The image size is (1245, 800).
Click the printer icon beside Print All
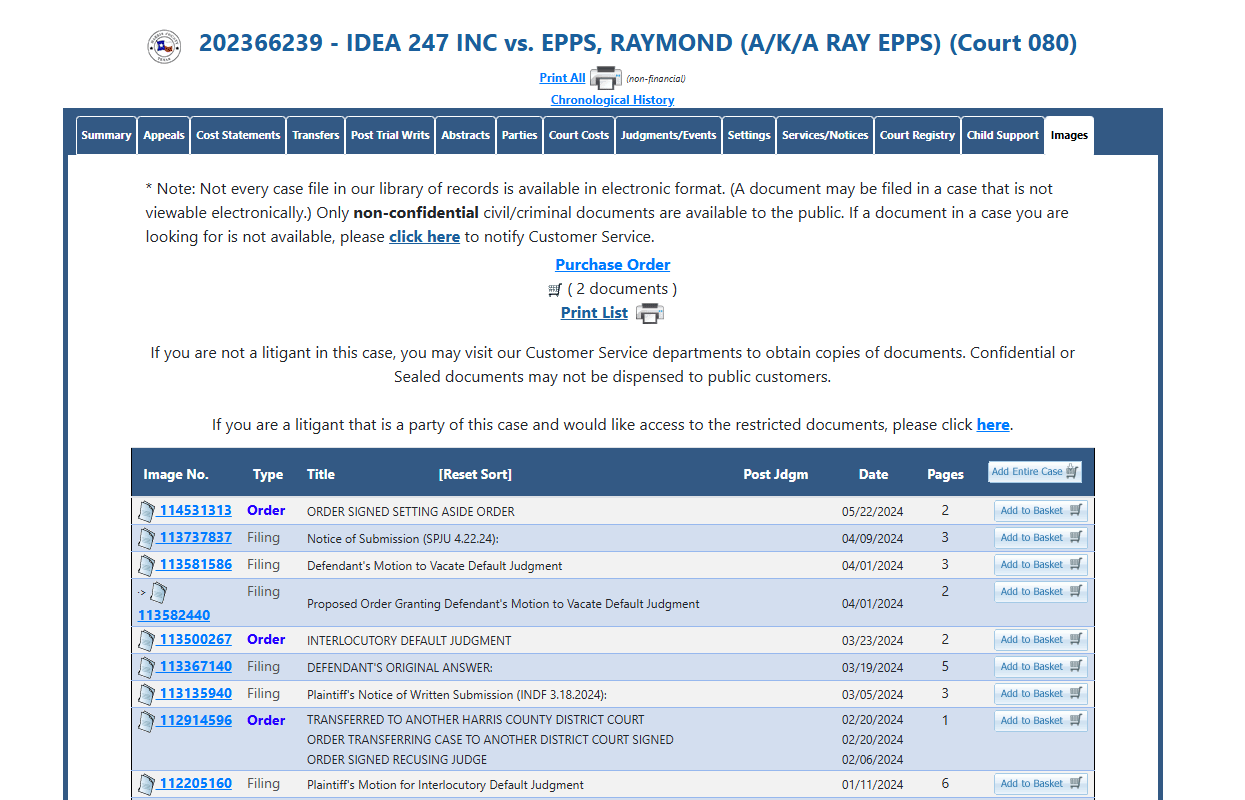(x=606, y=78)
